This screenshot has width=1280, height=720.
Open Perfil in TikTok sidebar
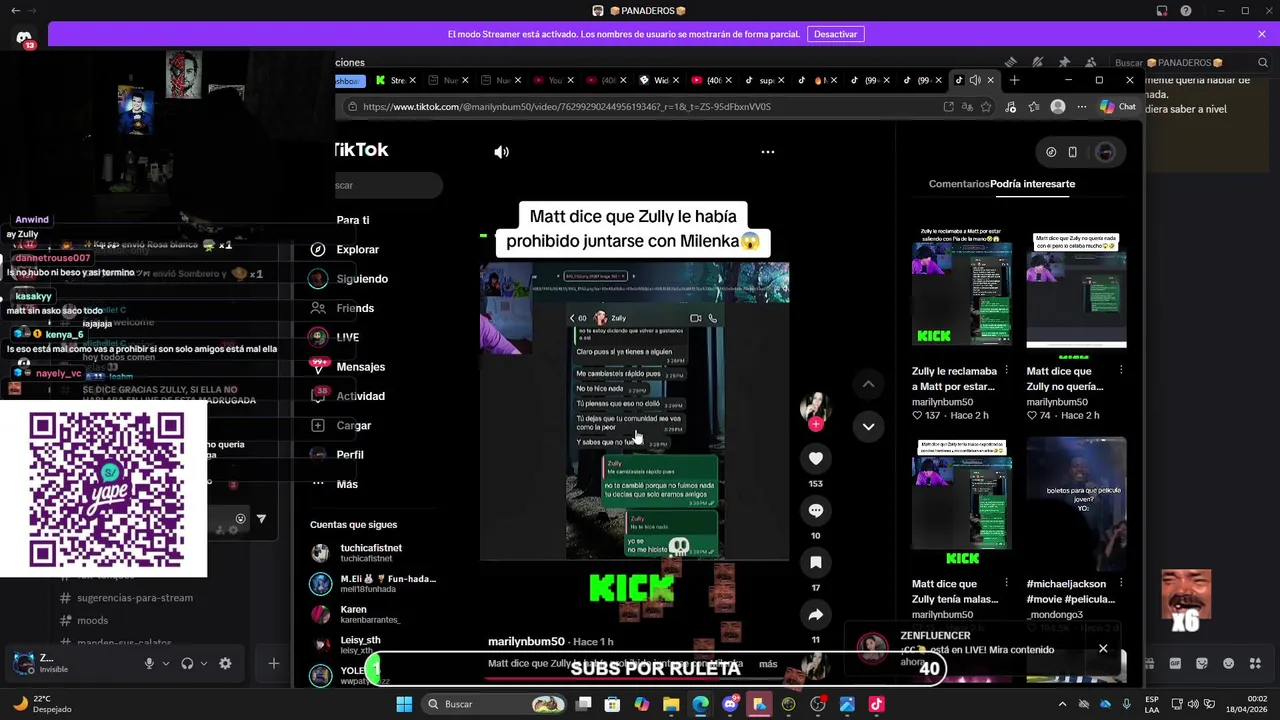pyautogui.click(x=338, y=454)
